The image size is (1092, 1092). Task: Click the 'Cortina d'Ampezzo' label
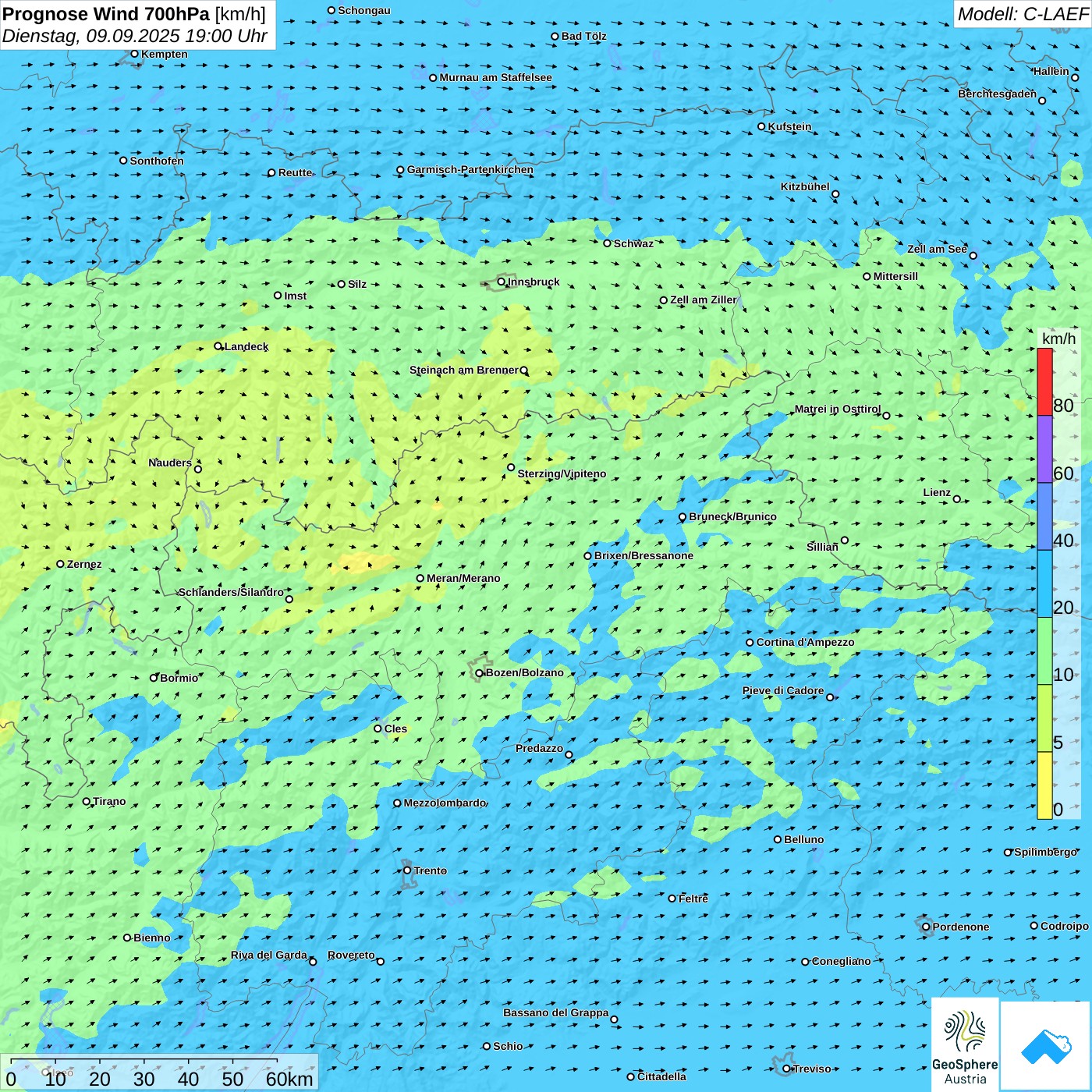pos(806,642)
